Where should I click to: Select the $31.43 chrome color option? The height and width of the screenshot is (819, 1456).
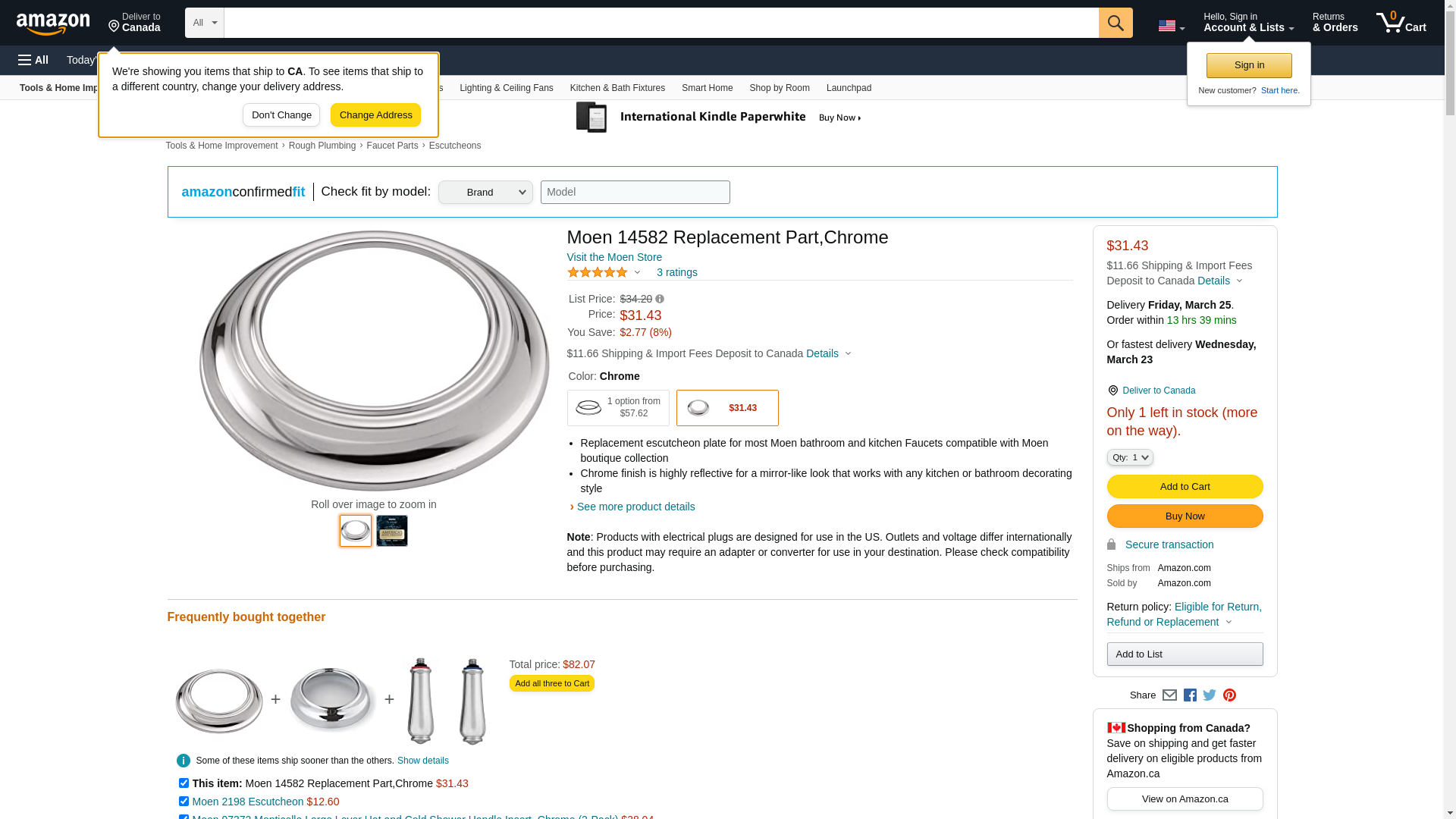point(726,408)
